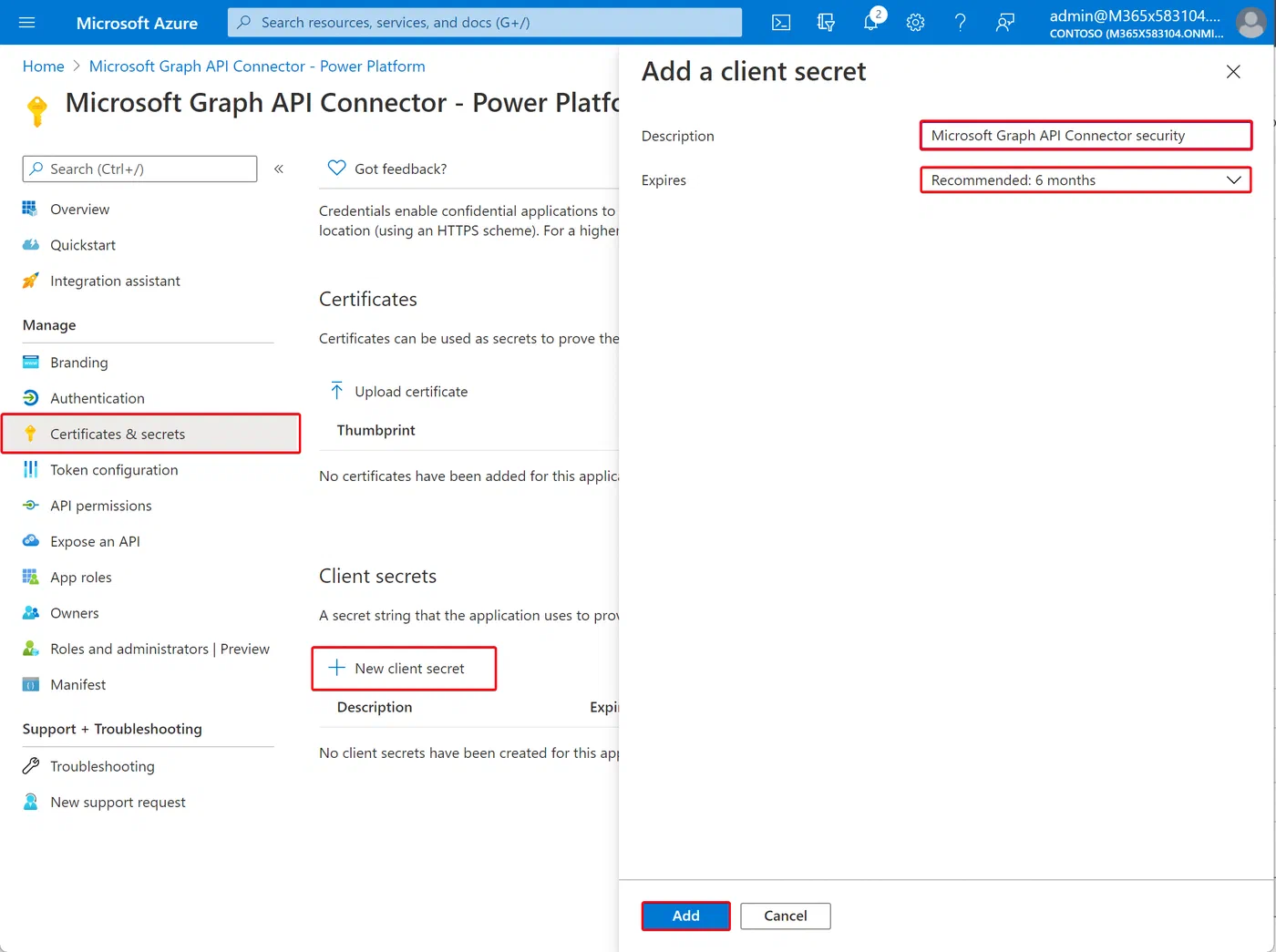
Task: Click the Thumbprint column header
Action: click(376, 430)
